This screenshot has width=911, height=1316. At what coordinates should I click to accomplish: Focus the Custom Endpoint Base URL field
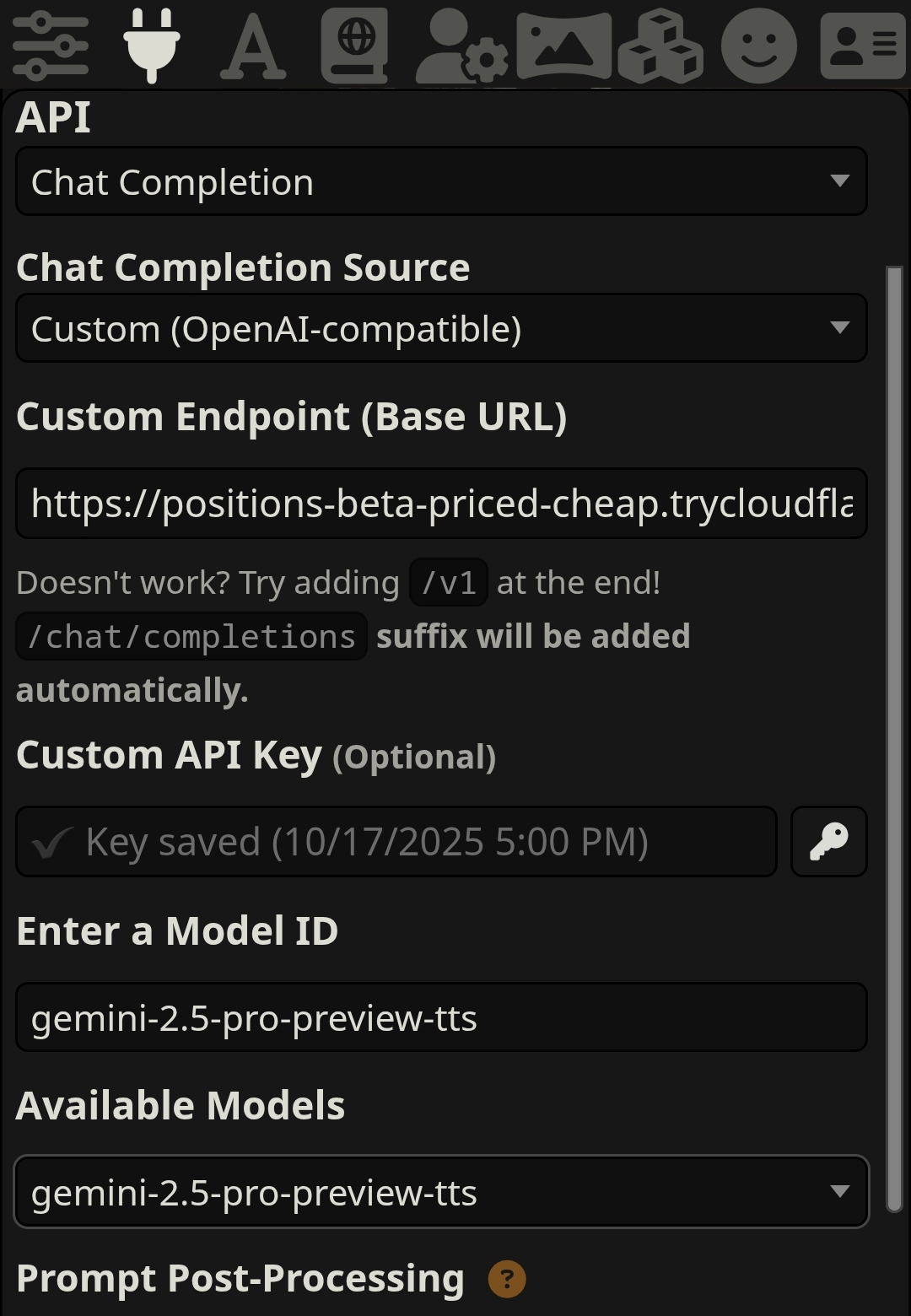[441, 504]
